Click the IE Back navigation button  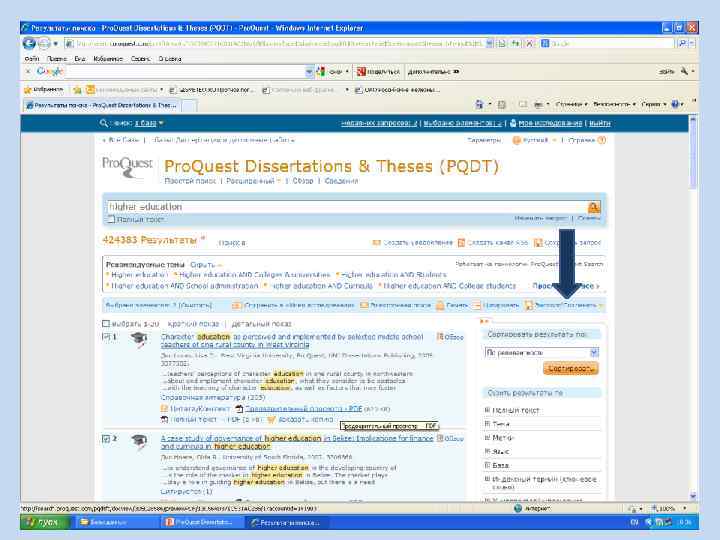[29, 44]
